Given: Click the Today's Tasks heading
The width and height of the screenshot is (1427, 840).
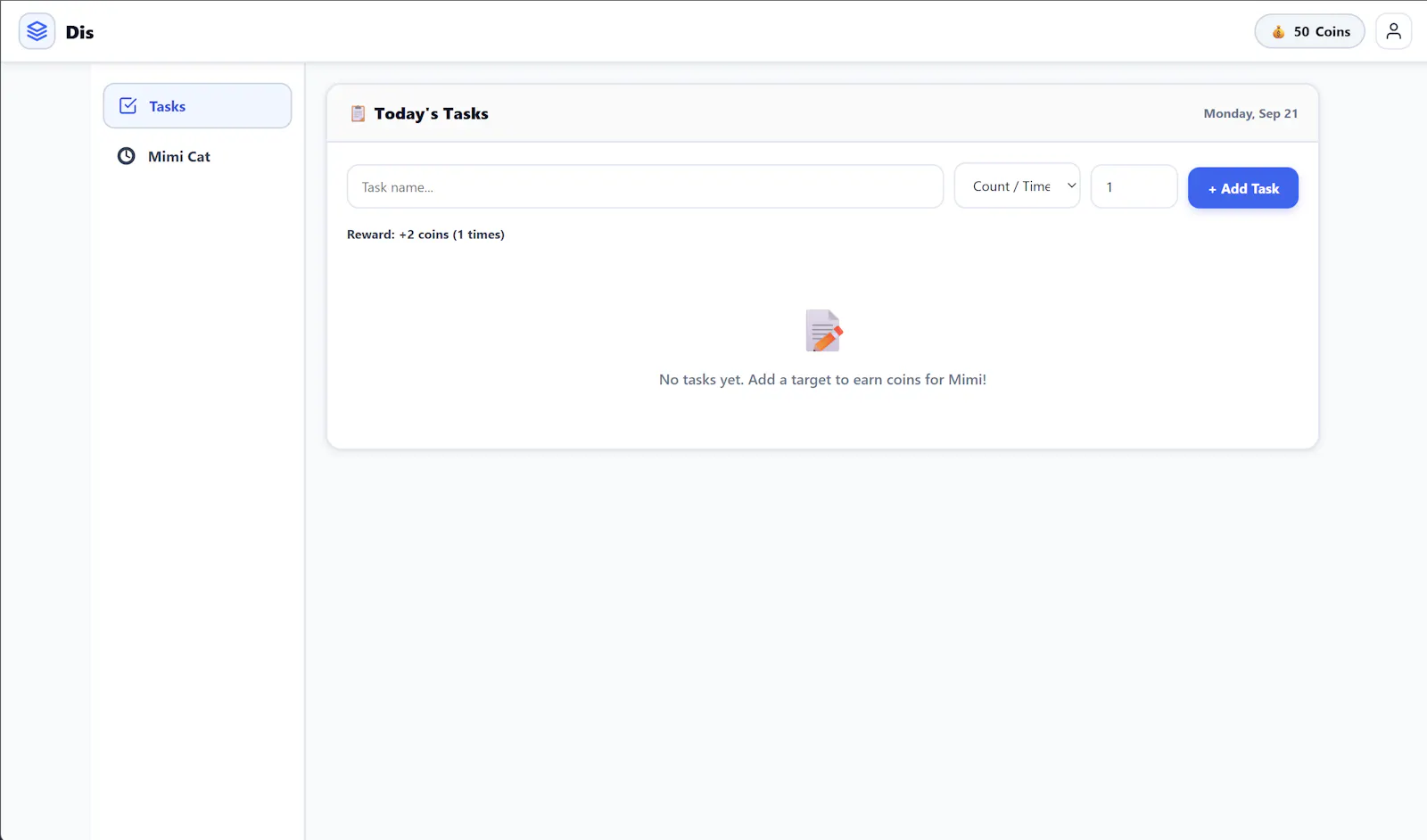Looking at the screenshot, I should click(431, 113).
